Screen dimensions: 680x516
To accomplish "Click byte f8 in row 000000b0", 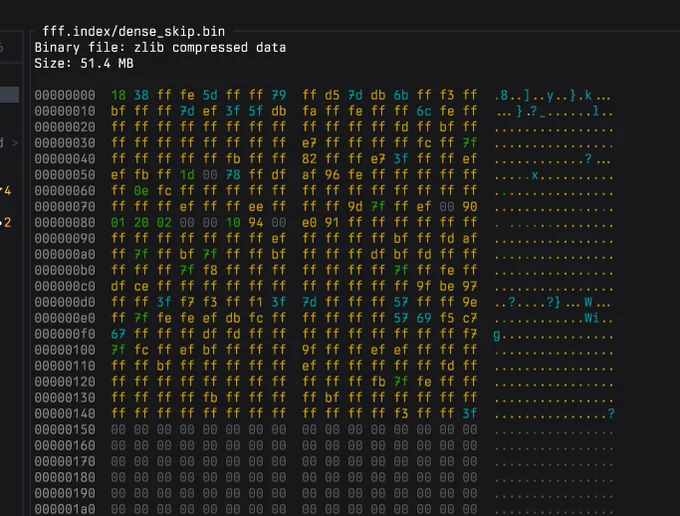I will click(210, 270).
